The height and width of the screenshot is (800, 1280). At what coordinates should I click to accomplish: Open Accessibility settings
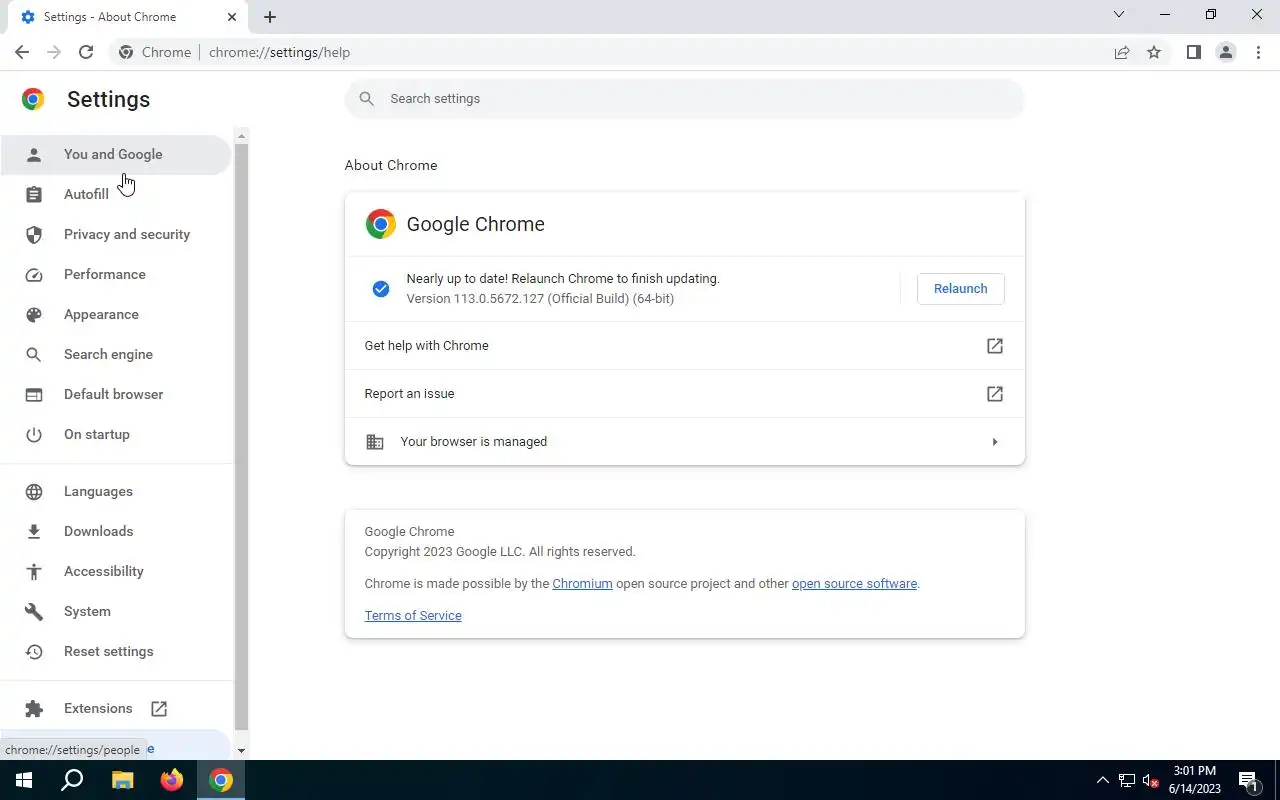pyautogui.click(x=116, y=571)
